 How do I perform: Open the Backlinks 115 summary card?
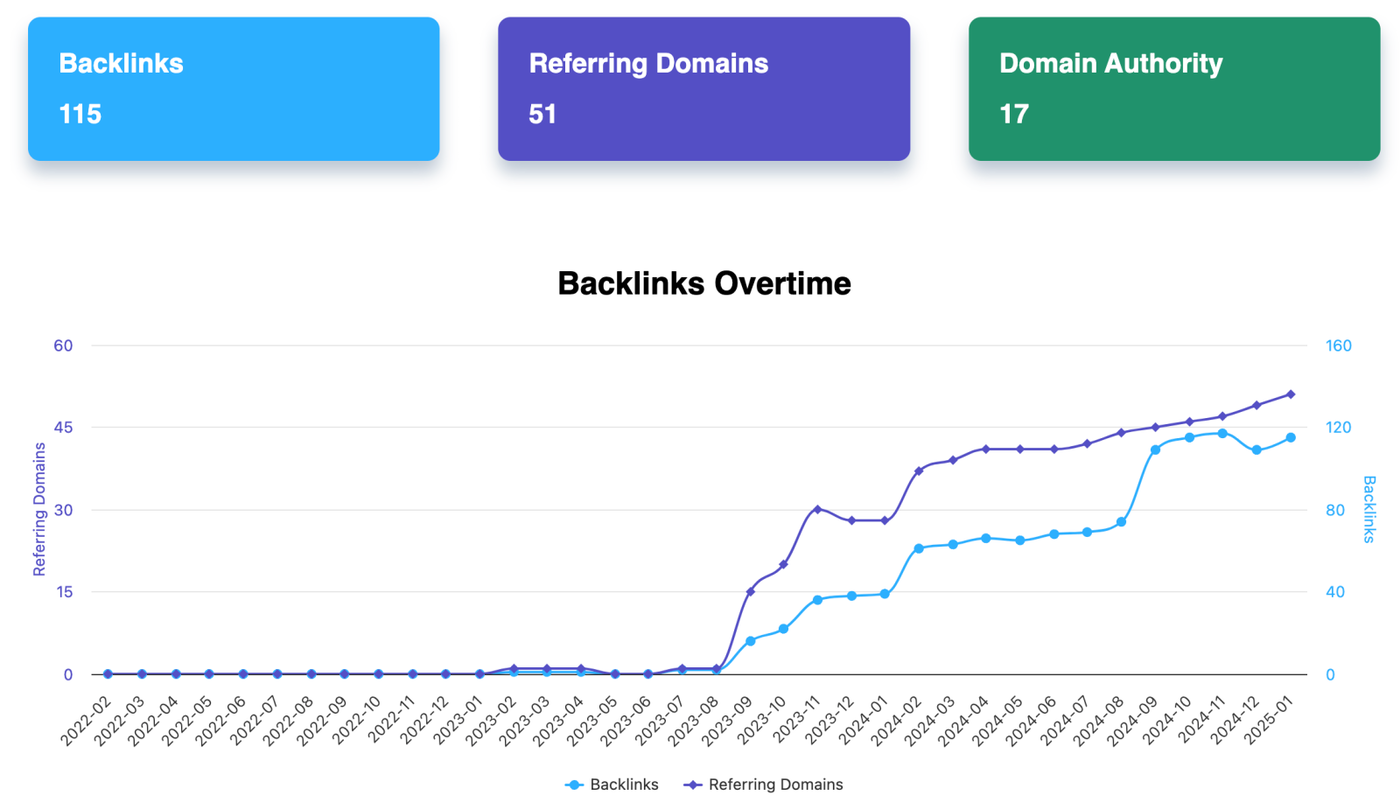point(233,89)
